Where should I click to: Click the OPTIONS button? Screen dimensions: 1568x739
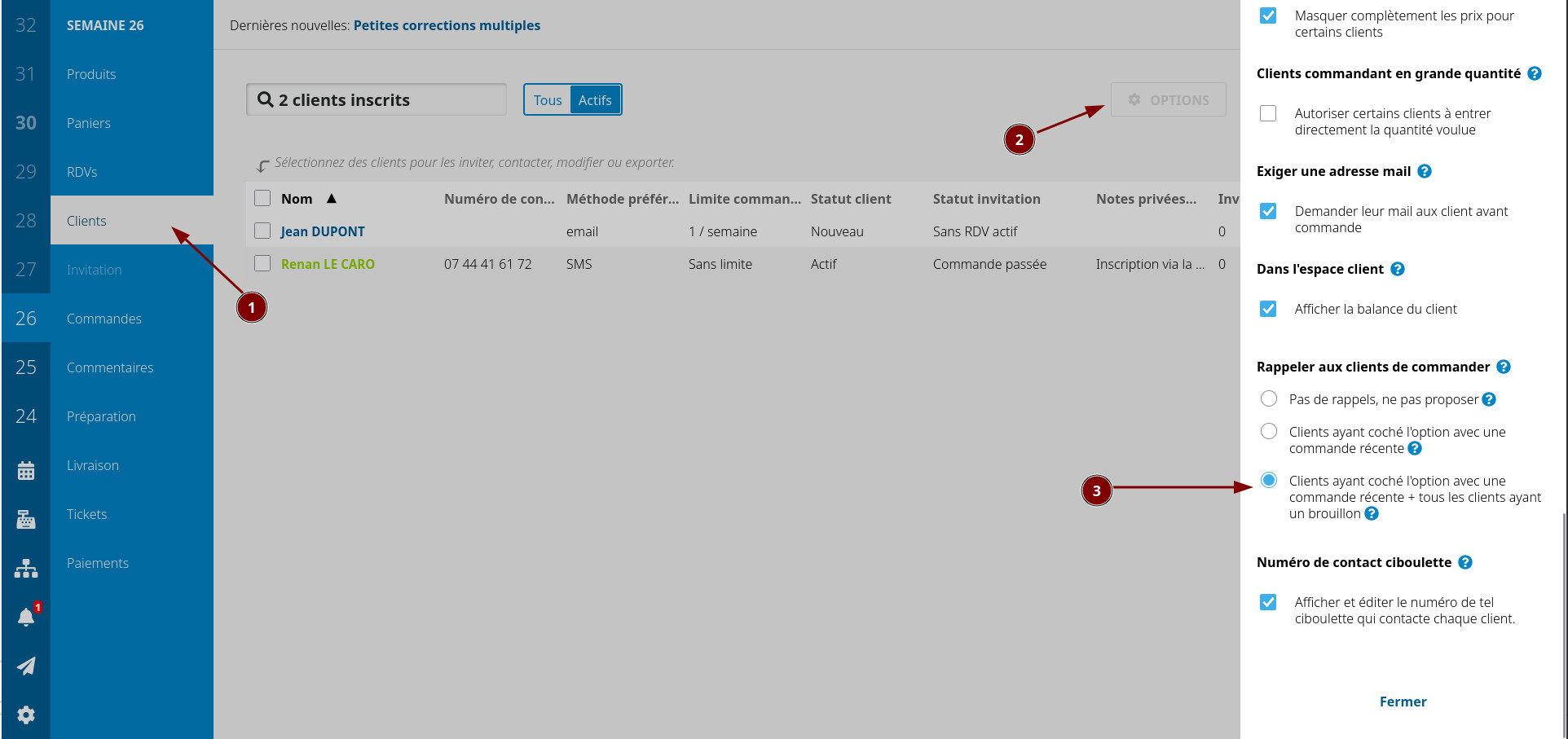[x=1169, y=99]
